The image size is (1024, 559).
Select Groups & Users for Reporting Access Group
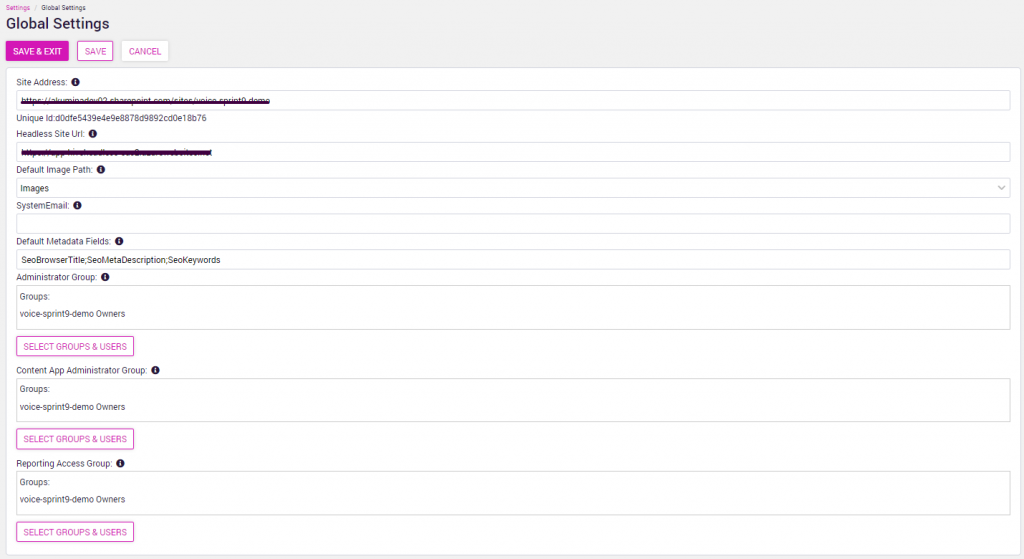pyautogui.click(x=75, y=532)
